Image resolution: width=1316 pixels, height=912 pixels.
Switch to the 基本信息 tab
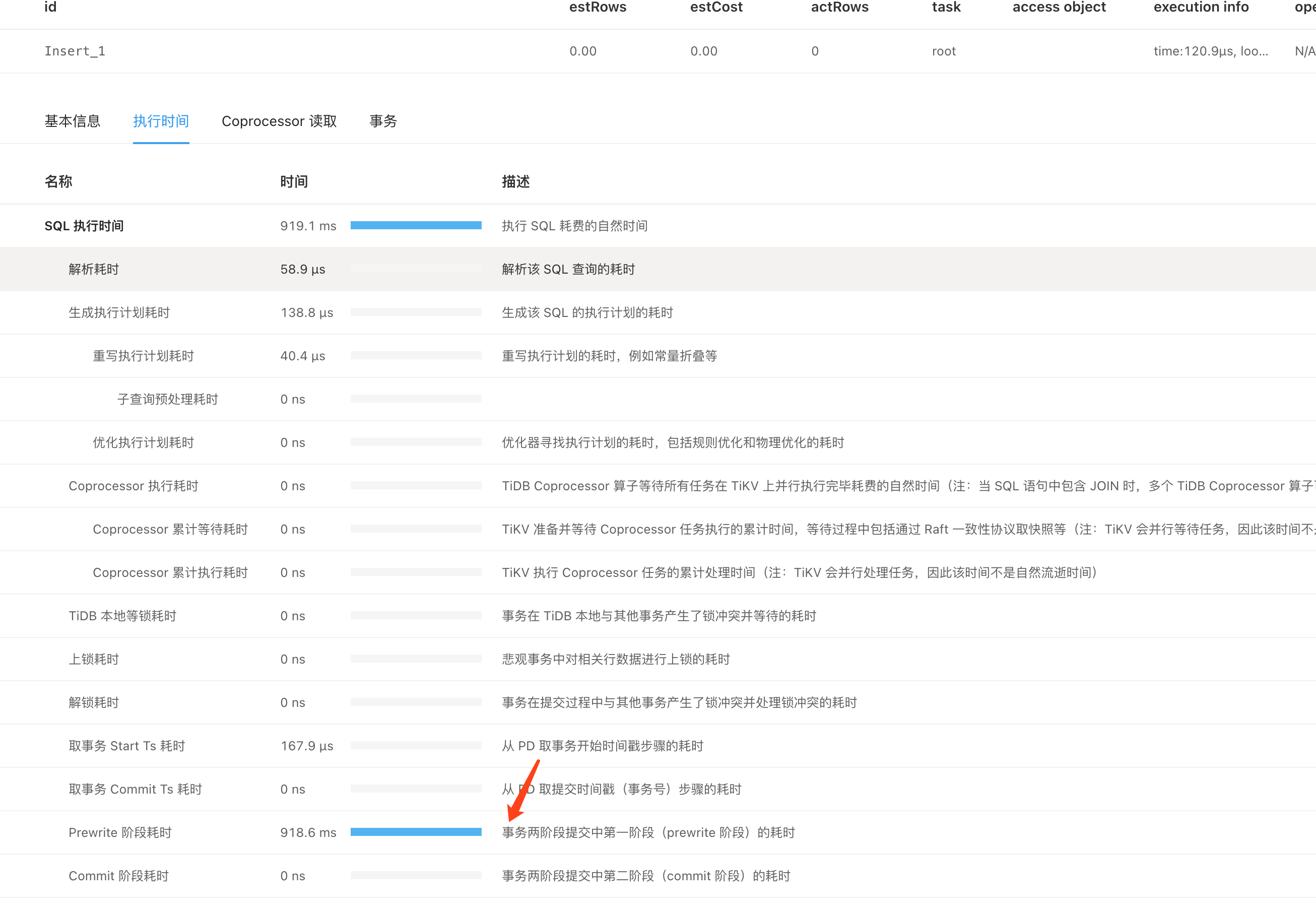pyautogui.click(x=73, y=121)
